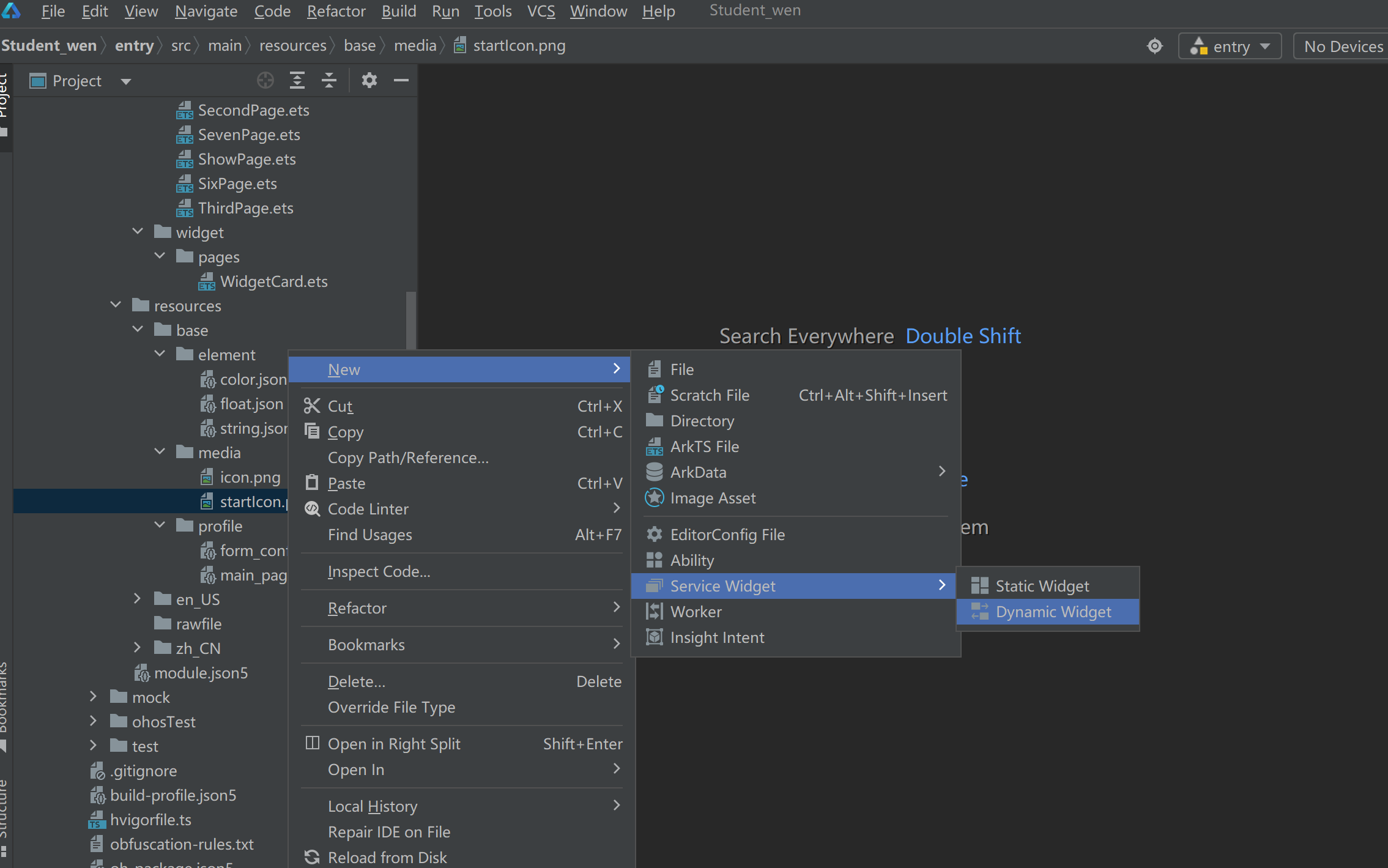The image size is (1388, 868).
Task: Collapse the widget folder
Action: (138, 232)
